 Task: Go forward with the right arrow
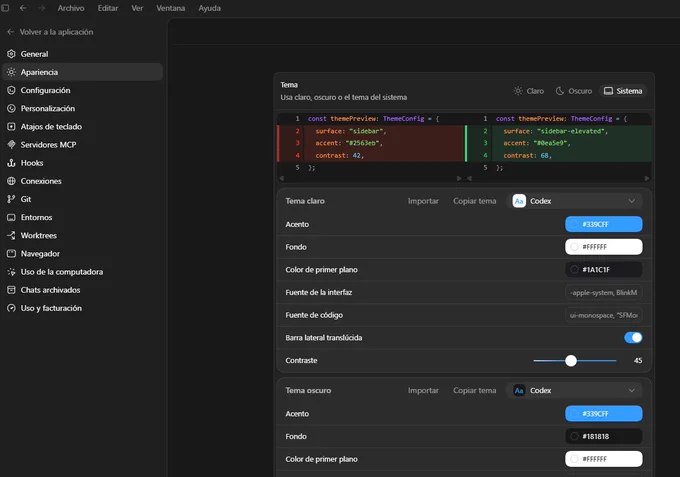(x=41, y=8)
